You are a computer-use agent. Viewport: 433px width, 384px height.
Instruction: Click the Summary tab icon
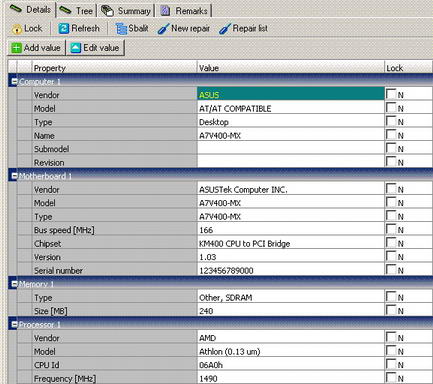[107, 11]
